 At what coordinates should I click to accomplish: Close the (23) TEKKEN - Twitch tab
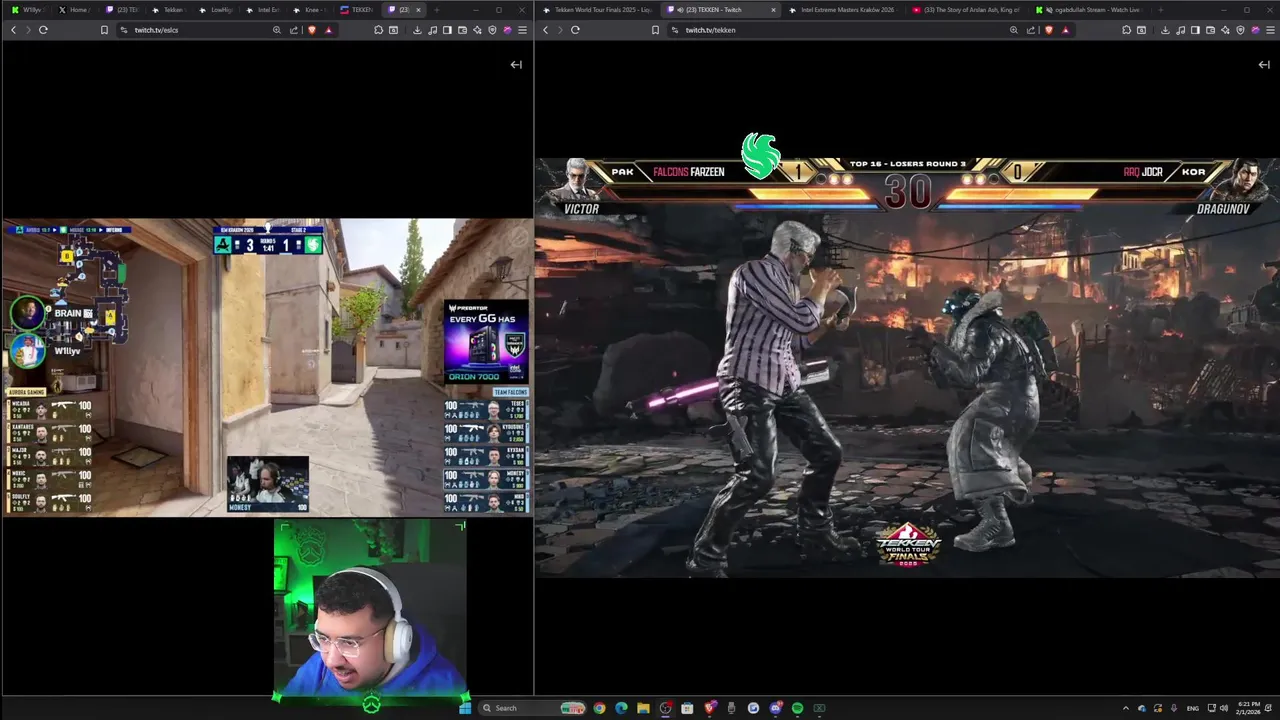coord(773,10)
